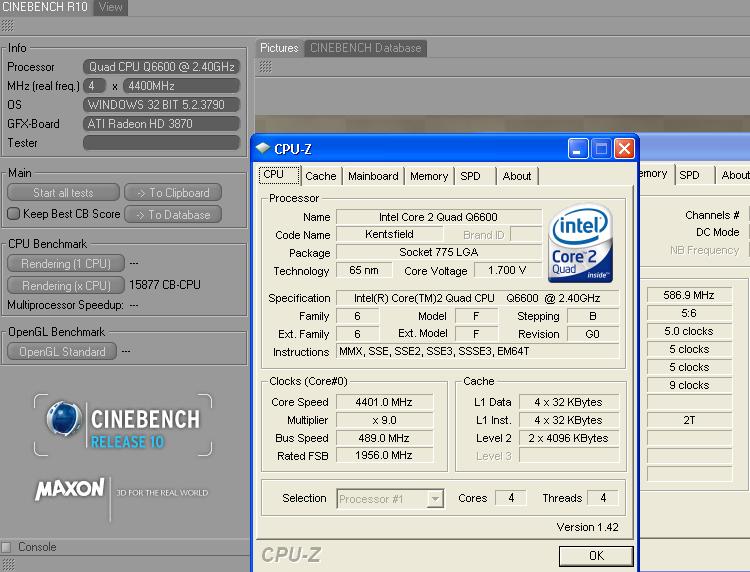Click the 586.9 MHz memory frequency value

tap(689, 296)
